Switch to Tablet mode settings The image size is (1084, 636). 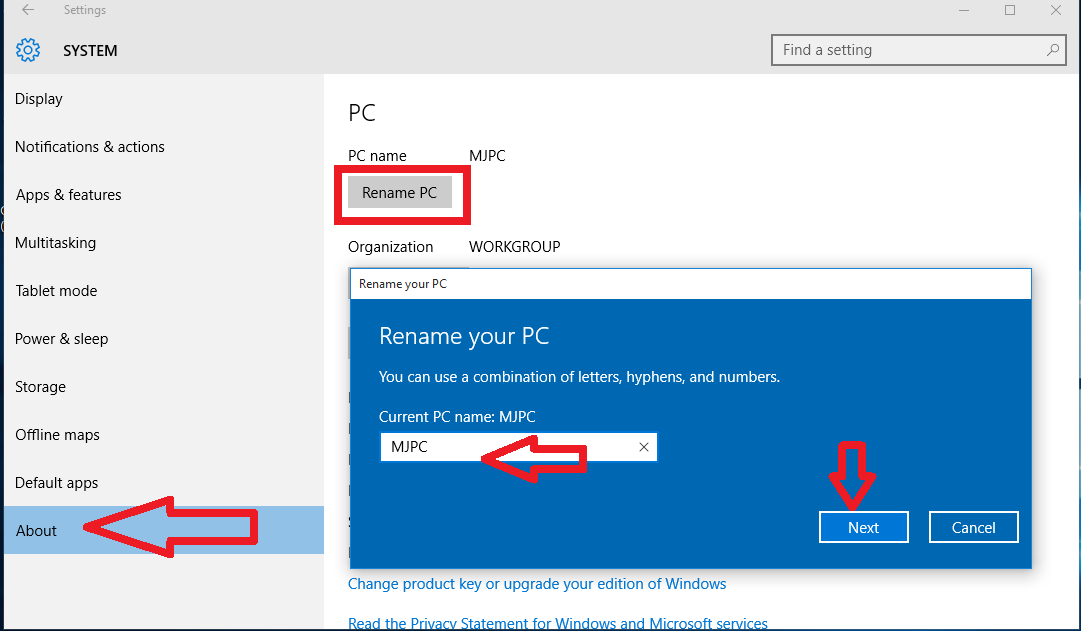click(x=56, y=290)
